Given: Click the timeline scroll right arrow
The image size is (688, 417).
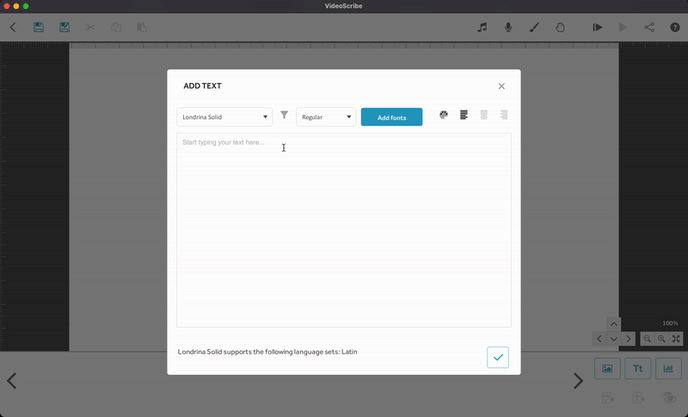Looking at the screenshot, I should (578, 381).
